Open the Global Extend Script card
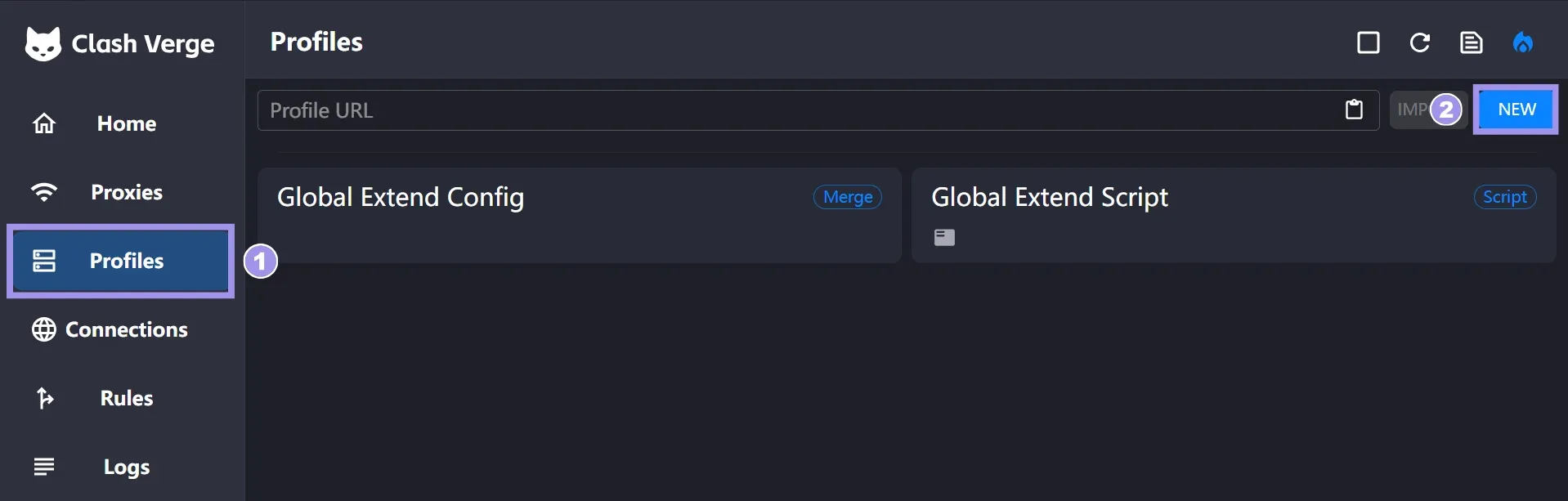1568x501 pixels. click(1234, 216)
